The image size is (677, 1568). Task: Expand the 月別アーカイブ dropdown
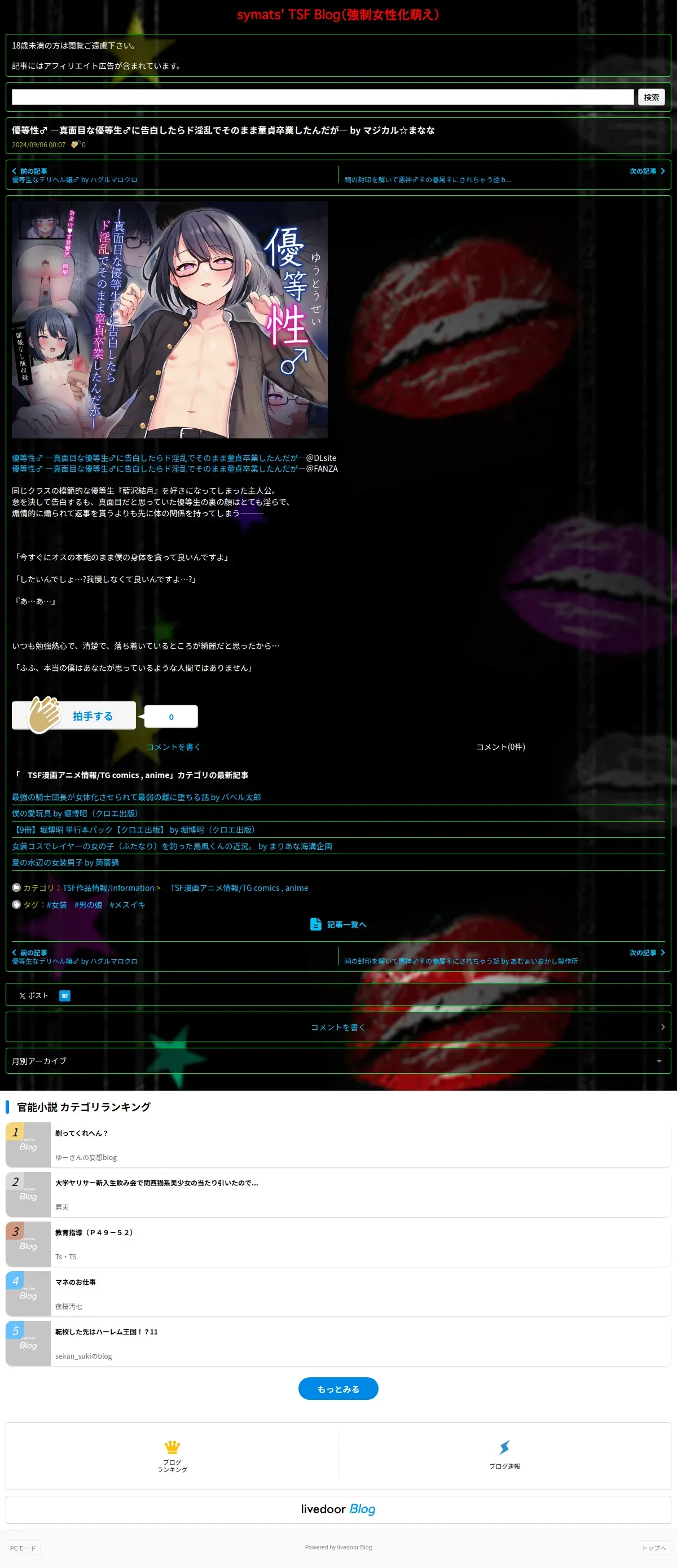click(338, 1061)
